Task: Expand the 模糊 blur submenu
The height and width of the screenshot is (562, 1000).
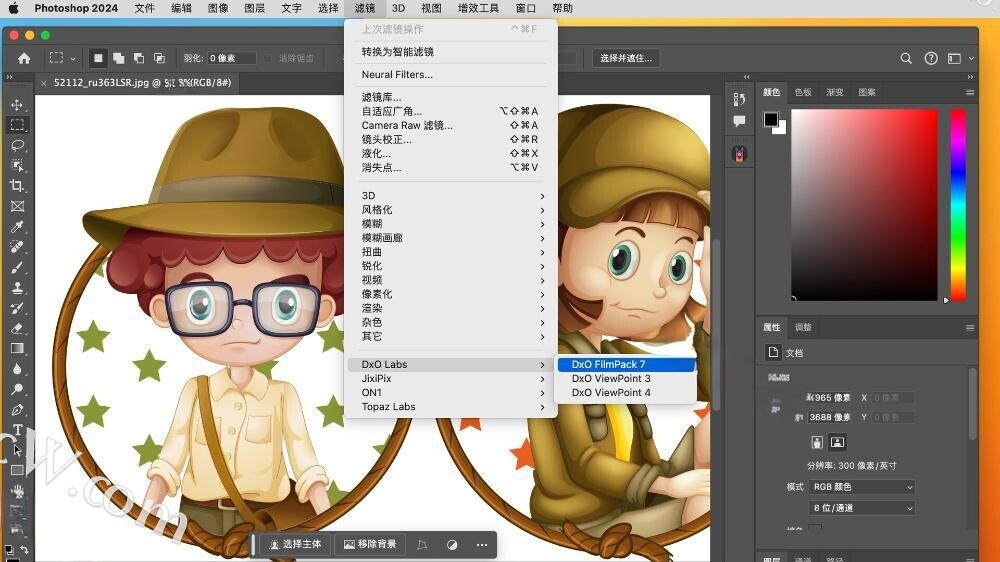Action: (x=451, y=224)
